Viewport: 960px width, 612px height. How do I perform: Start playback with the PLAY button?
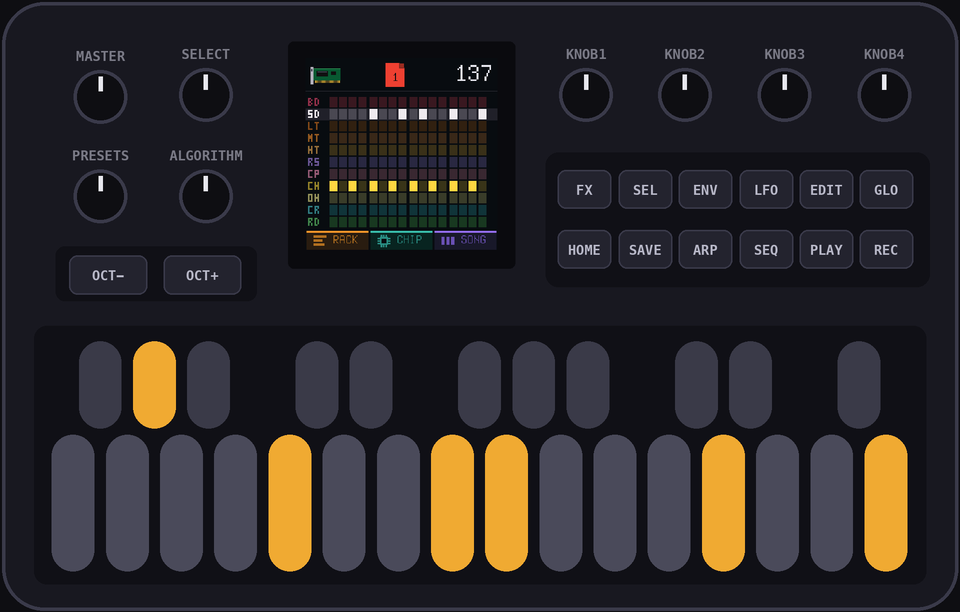click(x=826, y=250)
